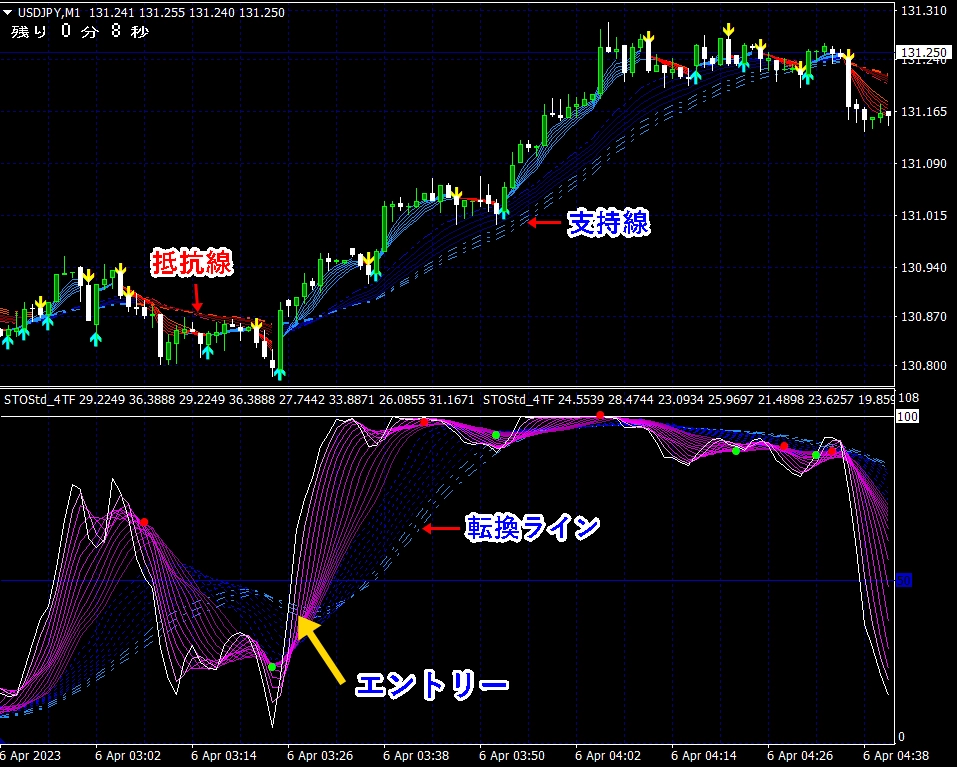Click the 131.250 current price tag
The height and width of the screenshot is (767, 957).
923,53
